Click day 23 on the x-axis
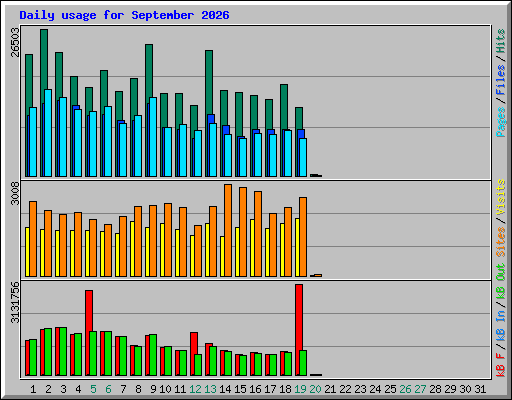This screenshot has height=400, width=512. click(x=360, y=389)
